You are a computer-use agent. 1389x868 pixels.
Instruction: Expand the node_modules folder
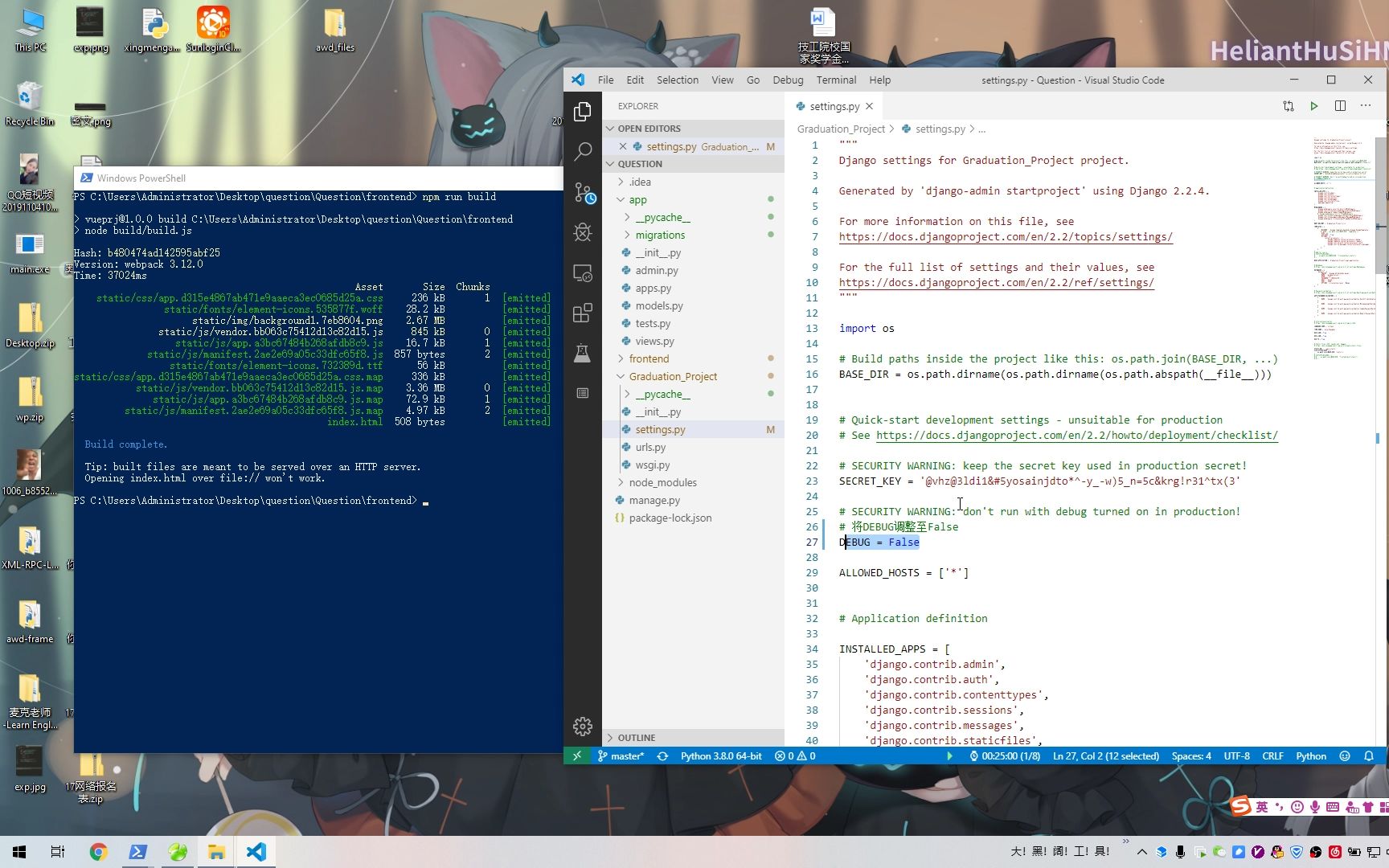point(662,483)
